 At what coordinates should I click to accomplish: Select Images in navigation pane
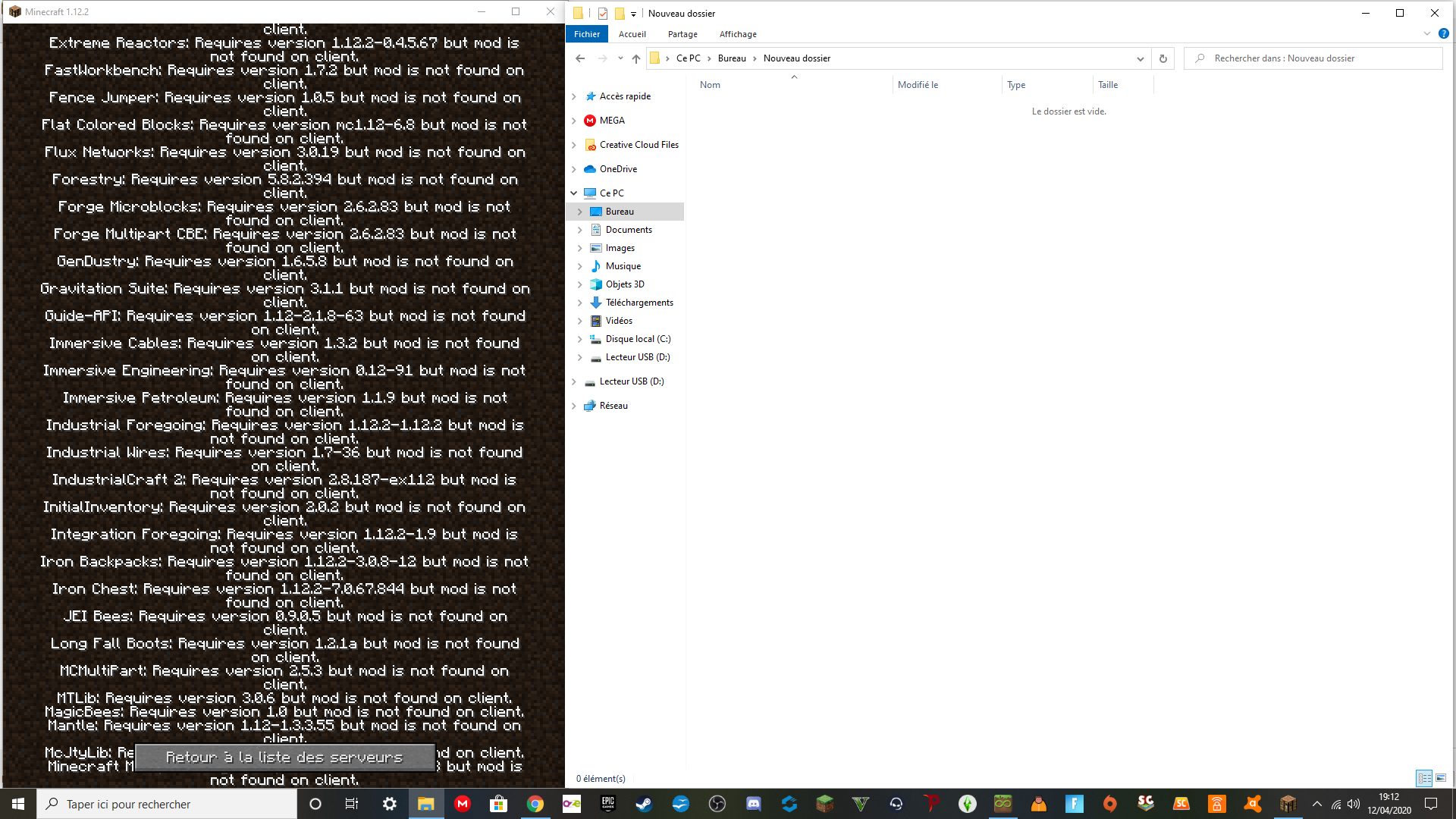[620, 248]
